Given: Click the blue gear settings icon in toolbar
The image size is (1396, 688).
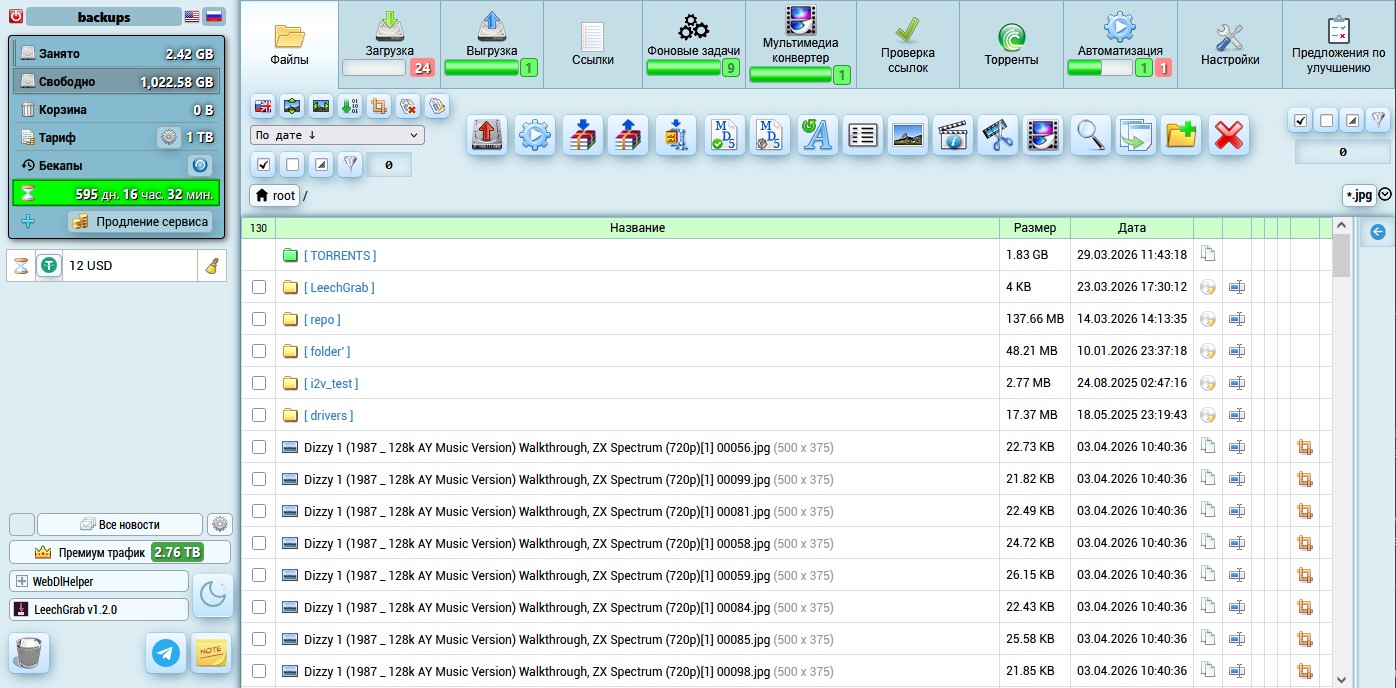Looking at the screenshot, I should point(535,136).
